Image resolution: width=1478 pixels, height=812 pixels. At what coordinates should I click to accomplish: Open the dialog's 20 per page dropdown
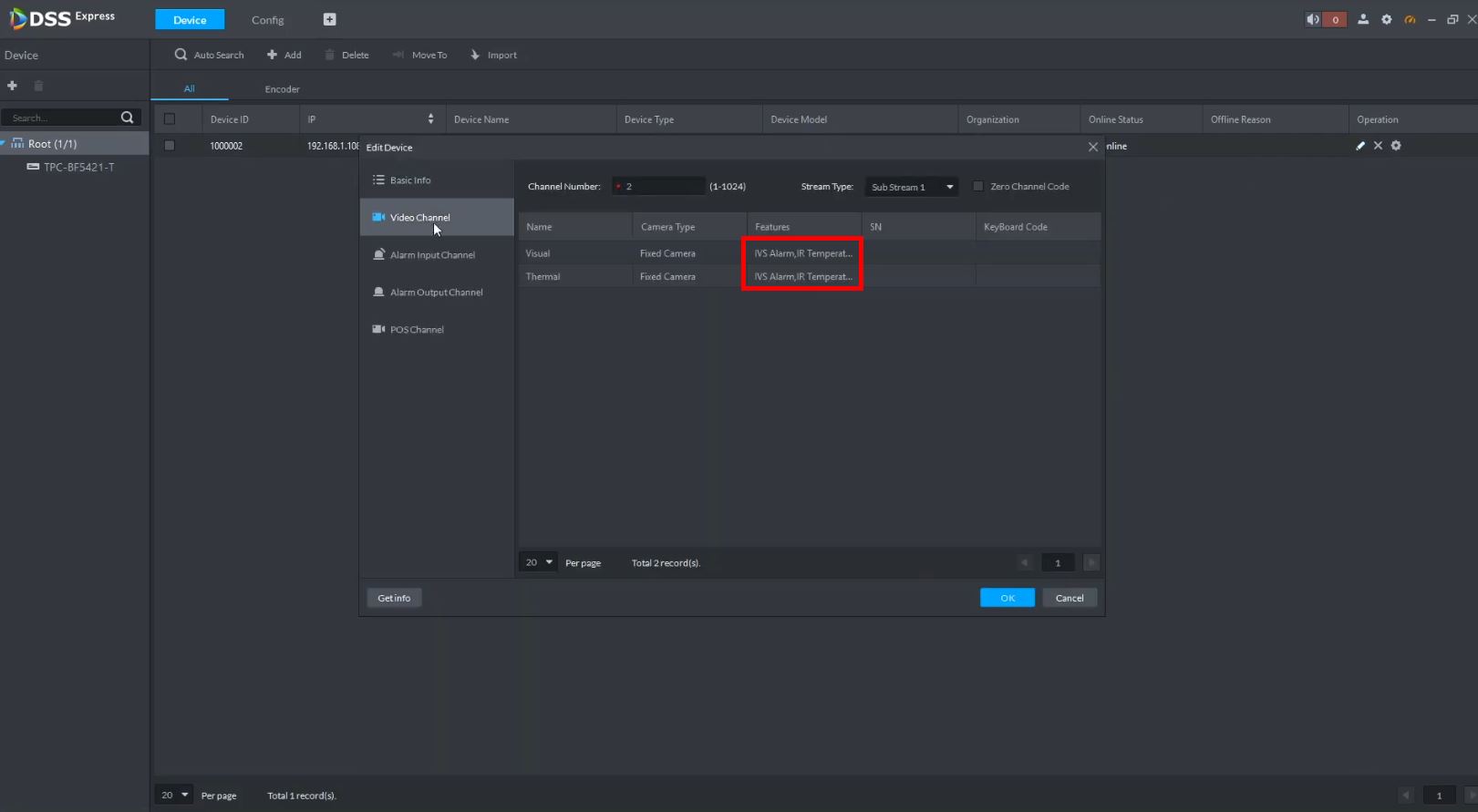539,562
